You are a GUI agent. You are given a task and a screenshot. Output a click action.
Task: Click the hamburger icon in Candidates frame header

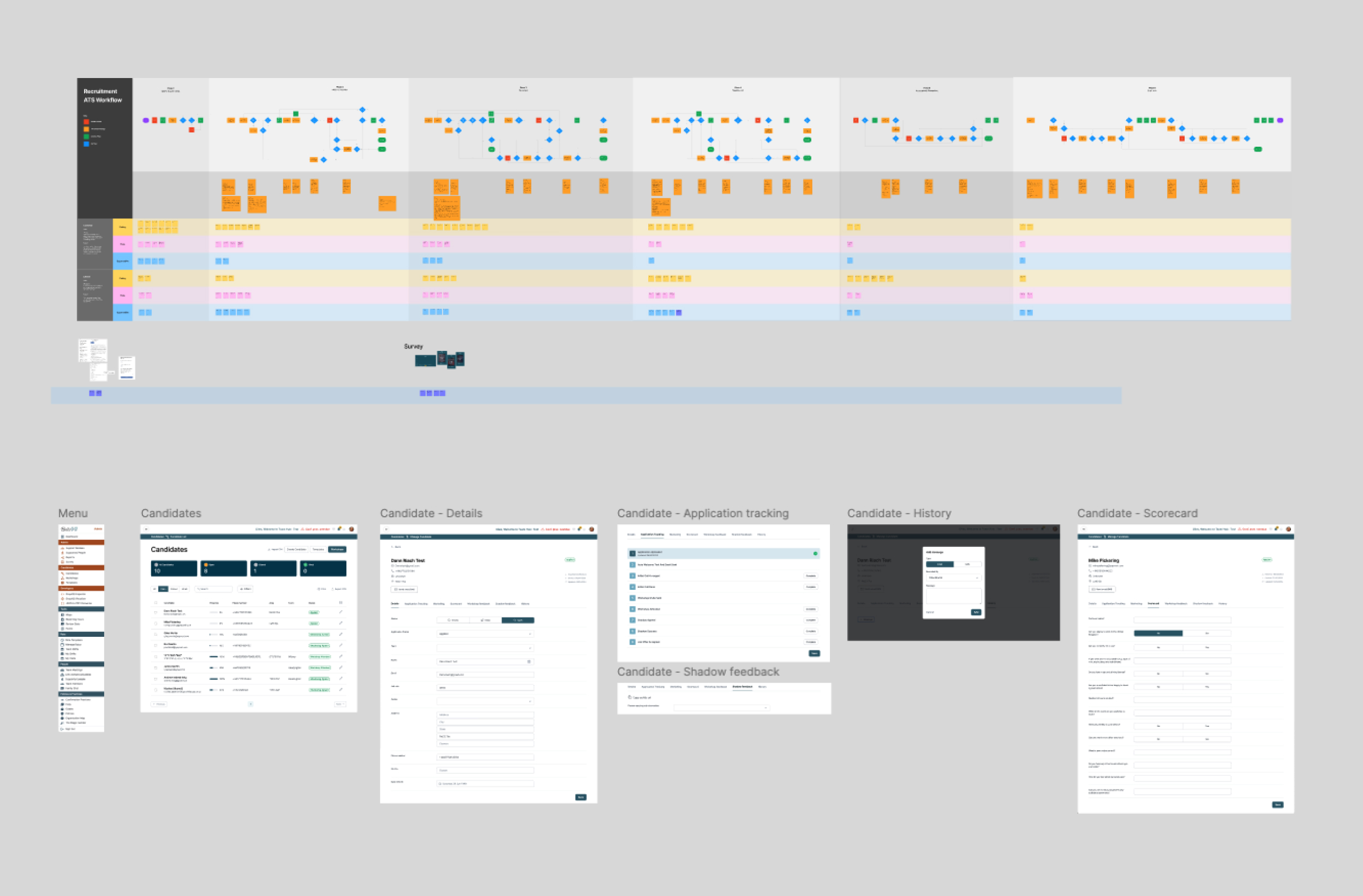click(146, 529)
